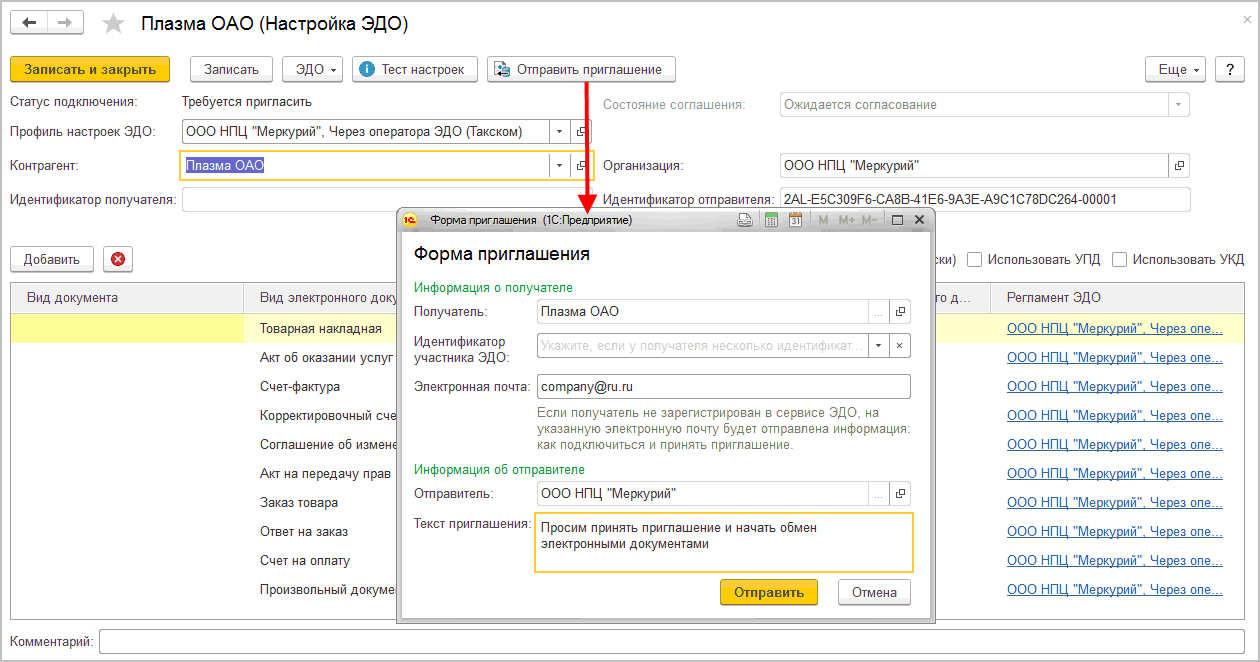Click Отмена in the invitation dialog
1260x662 pixels.
[x=874, y=592]
